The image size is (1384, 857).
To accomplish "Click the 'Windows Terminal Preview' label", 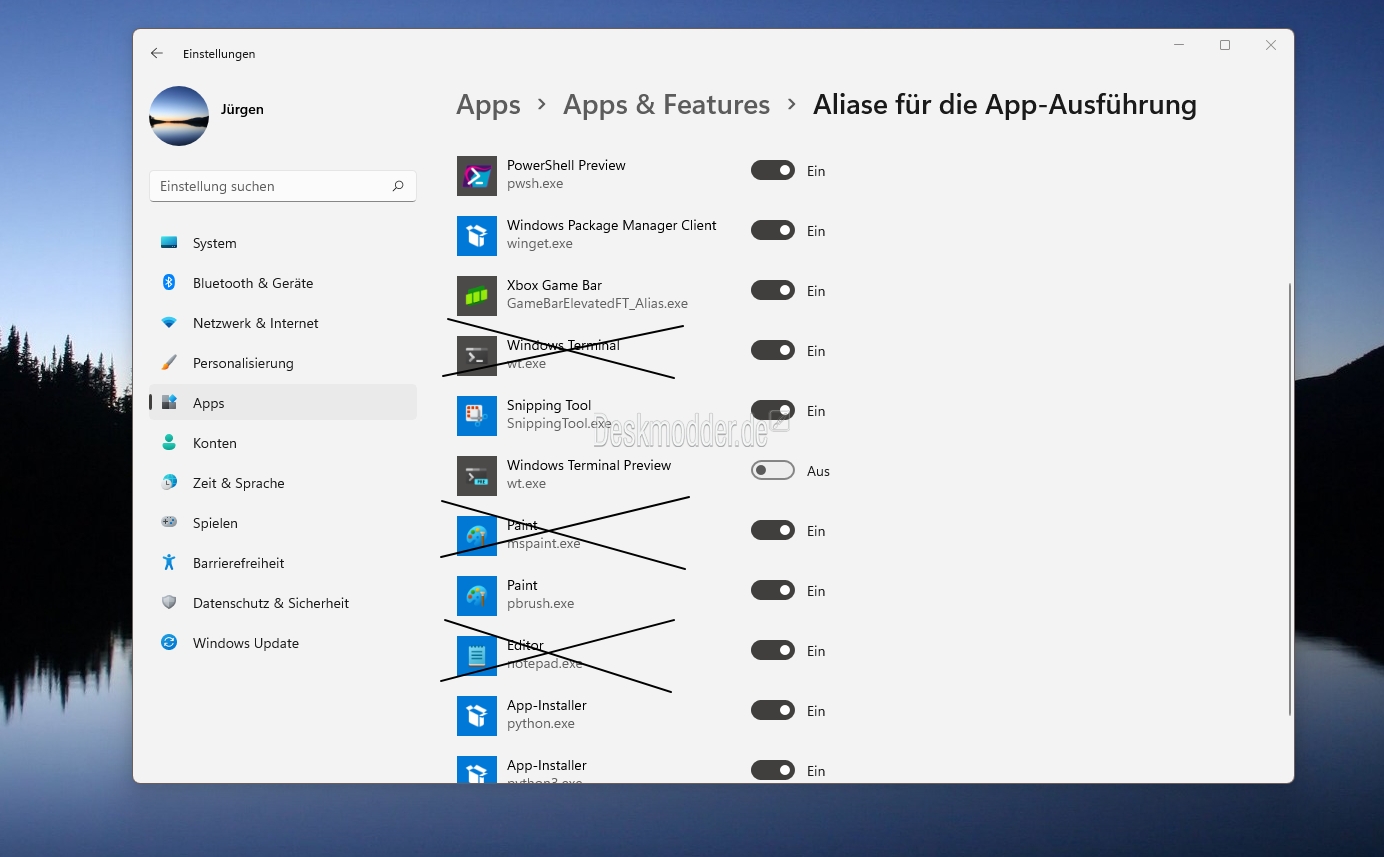I will click(589, 465).
